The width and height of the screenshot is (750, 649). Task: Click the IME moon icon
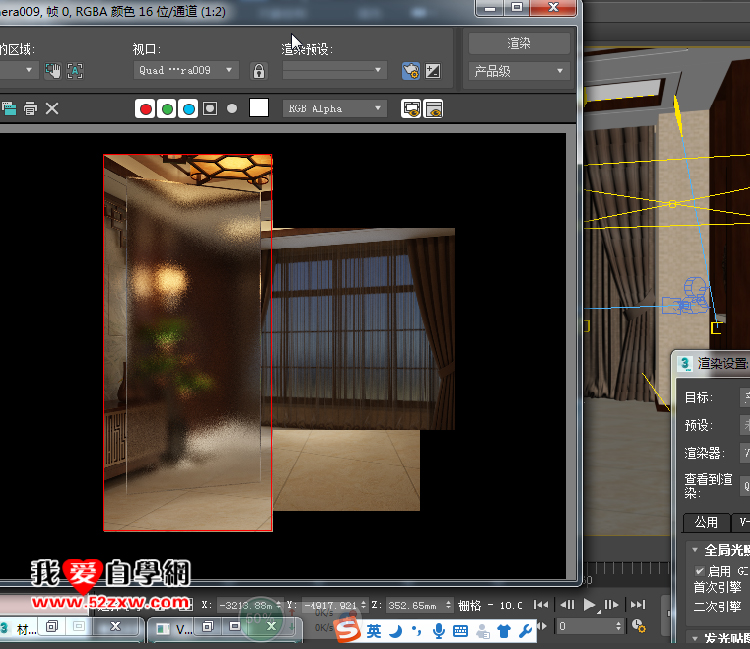pyautogui.click(x=396, y=631)
